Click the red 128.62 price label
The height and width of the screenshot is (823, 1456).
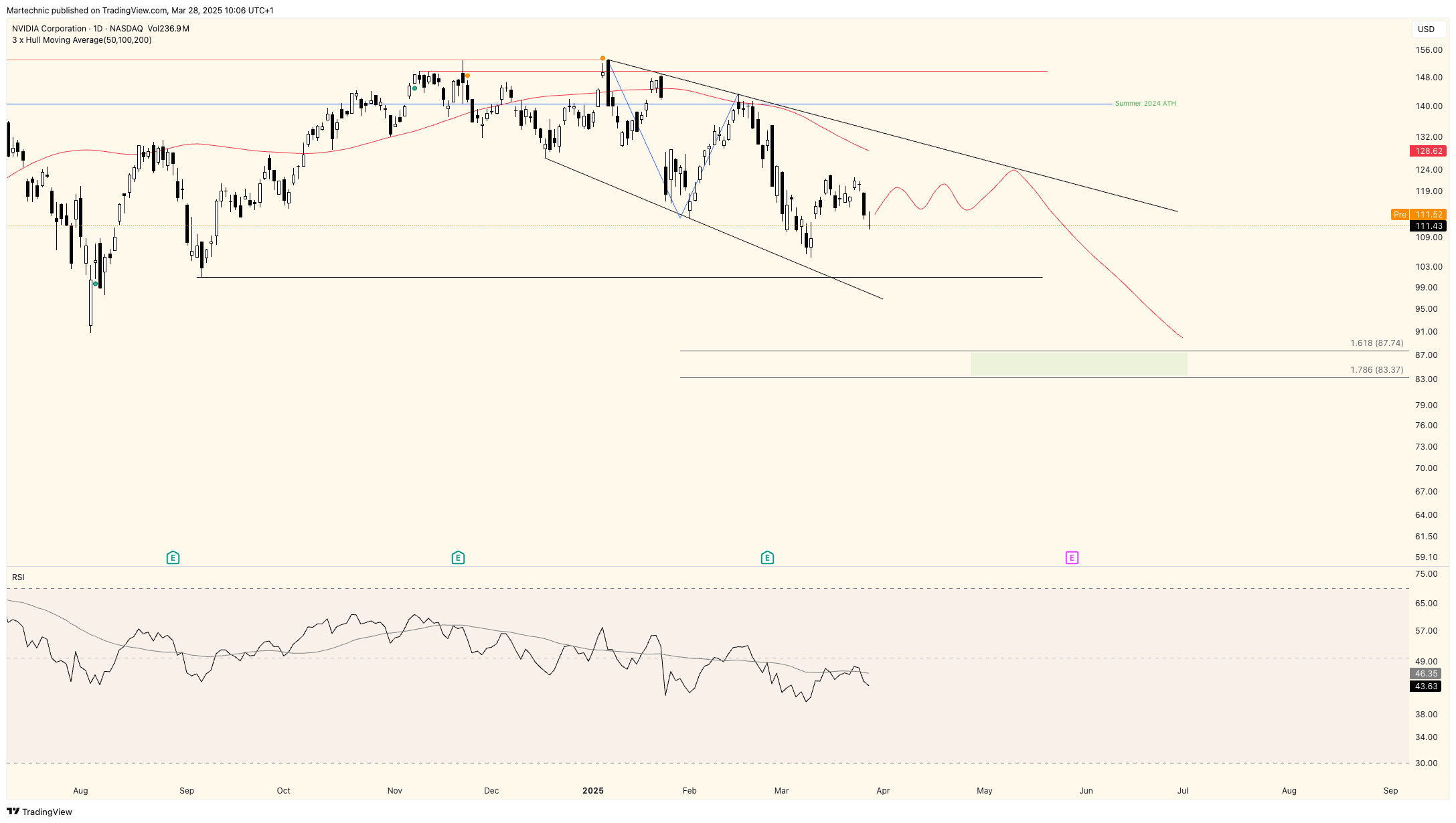1429,151
